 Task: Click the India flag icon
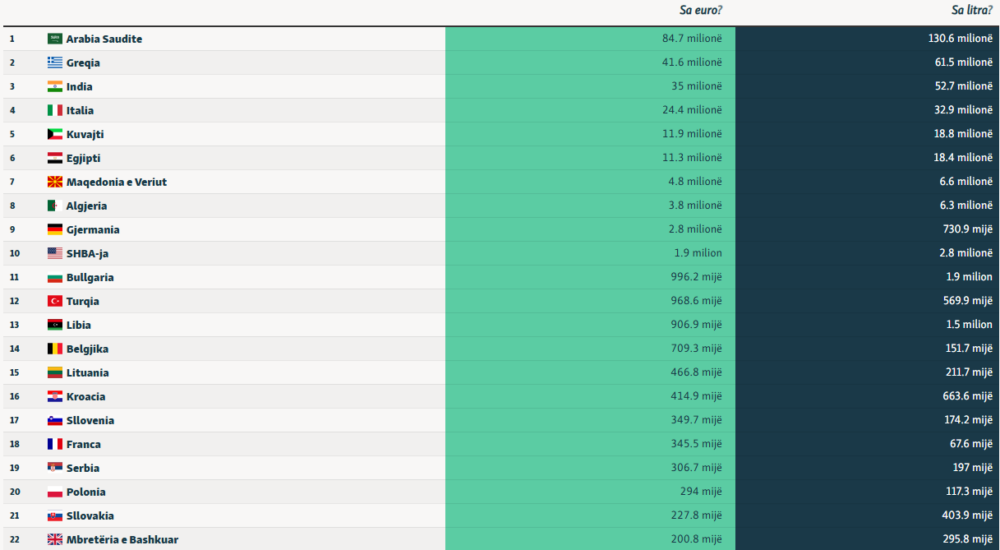click(x=55, y=87)
